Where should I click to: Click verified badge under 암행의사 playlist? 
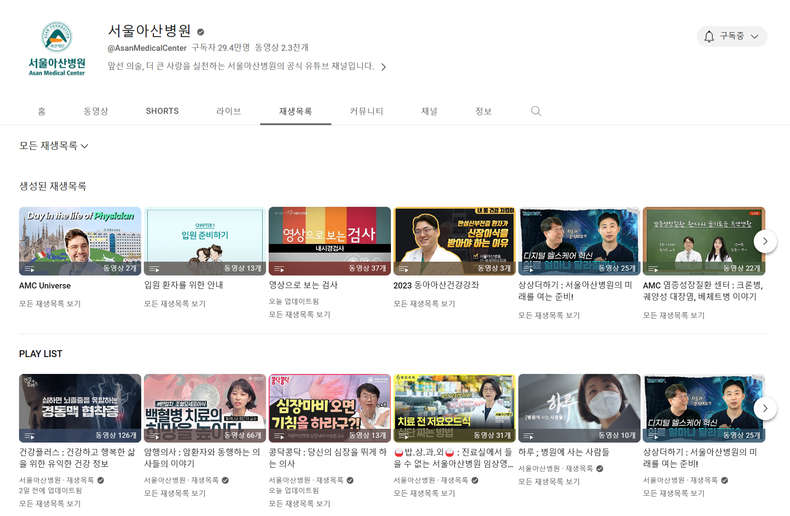coord(225,480)
